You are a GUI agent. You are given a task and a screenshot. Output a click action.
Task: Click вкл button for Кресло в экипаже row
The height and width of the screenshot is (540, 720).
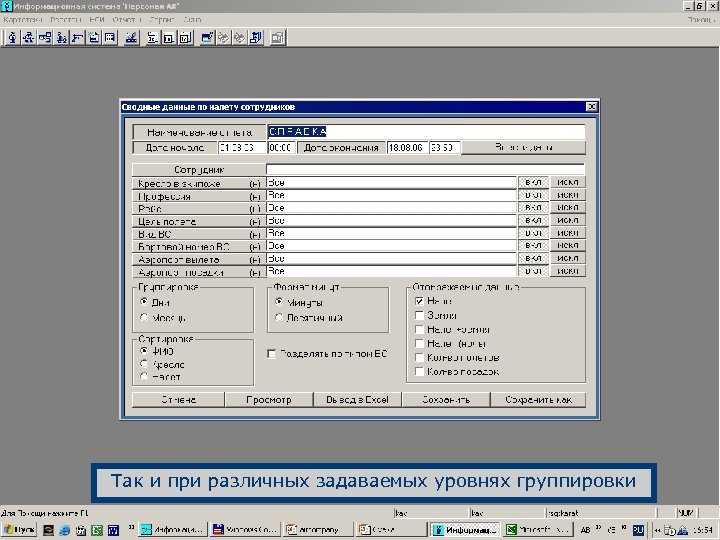tap(533, 182)
